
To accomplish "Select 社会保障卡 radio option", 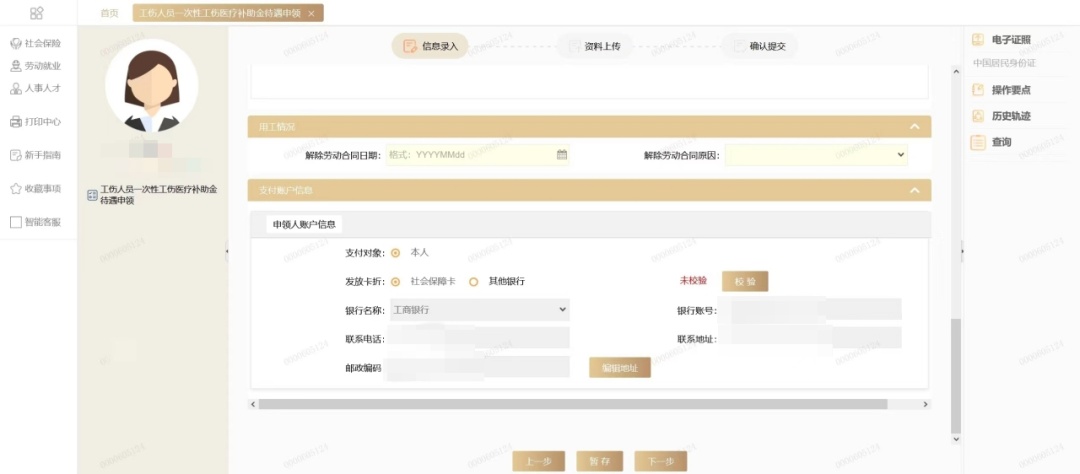I will [396, 282].
